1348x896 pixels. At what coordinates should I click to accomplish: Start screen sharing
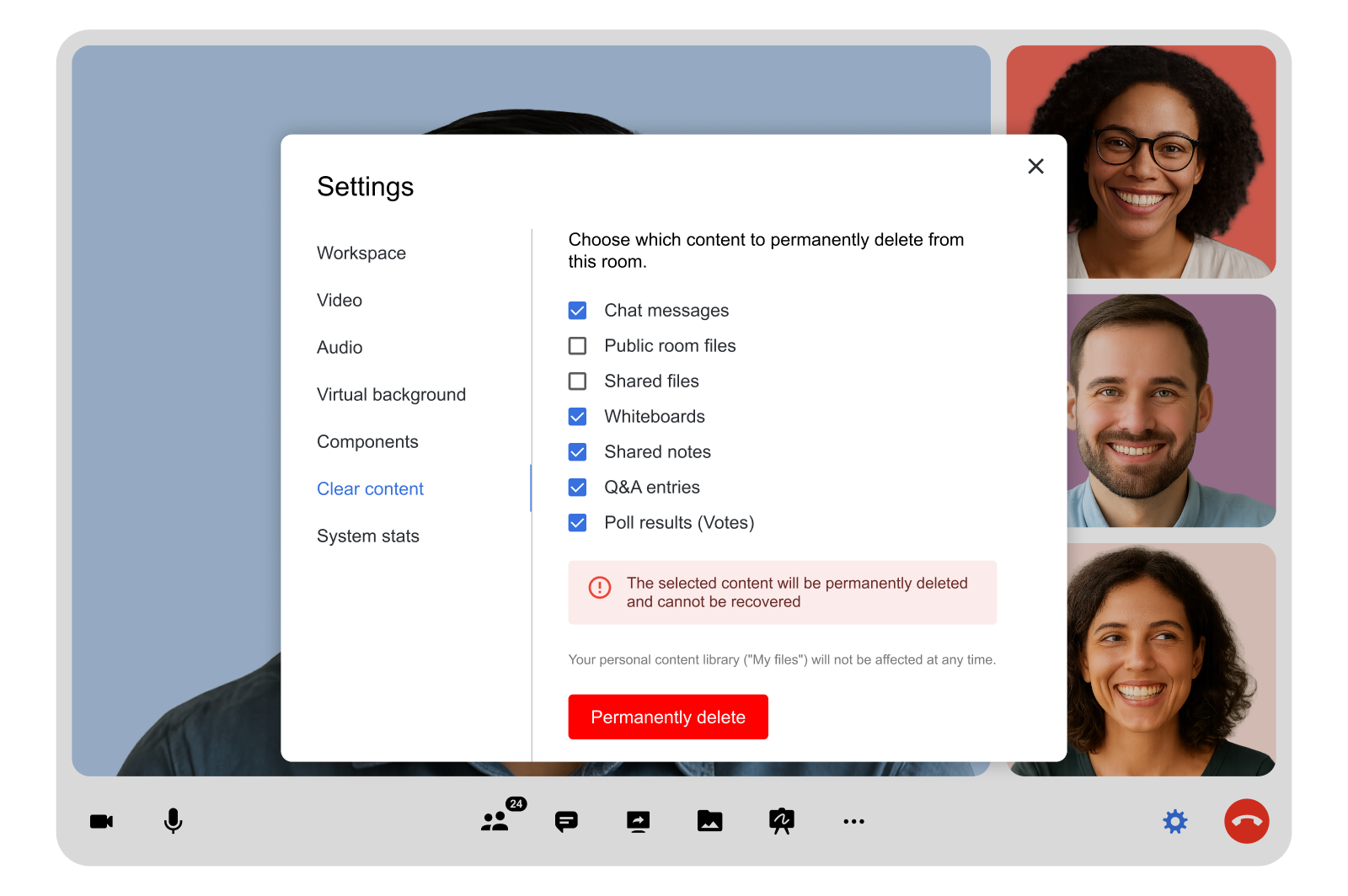[639, 821]
